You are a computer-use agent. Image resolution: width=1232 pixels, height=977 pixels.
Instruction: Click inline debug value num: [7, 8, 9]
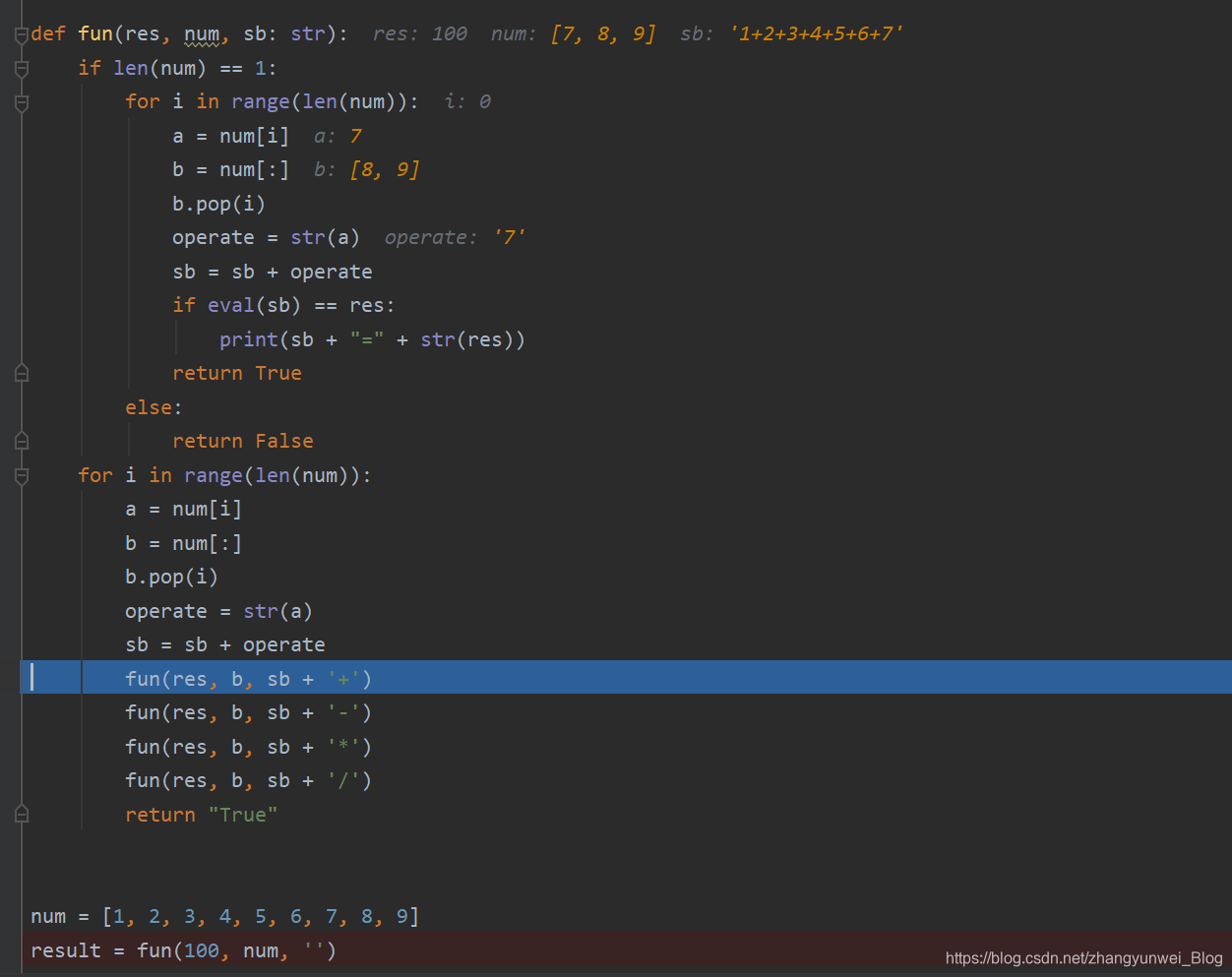click(x=573, y=33)
